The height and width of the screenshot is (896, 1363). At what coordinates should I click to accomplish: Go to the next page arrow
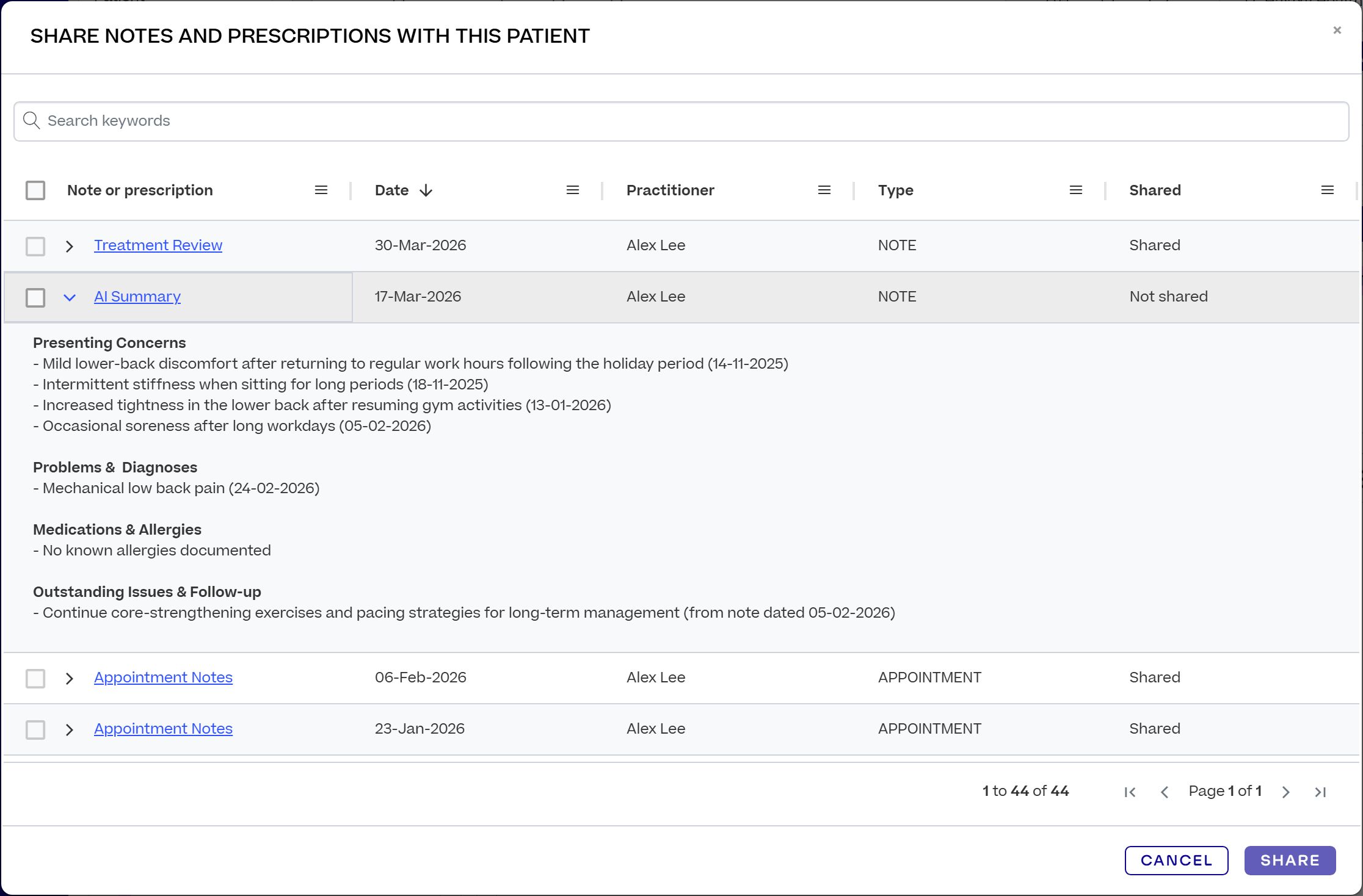click(1286, 792)
